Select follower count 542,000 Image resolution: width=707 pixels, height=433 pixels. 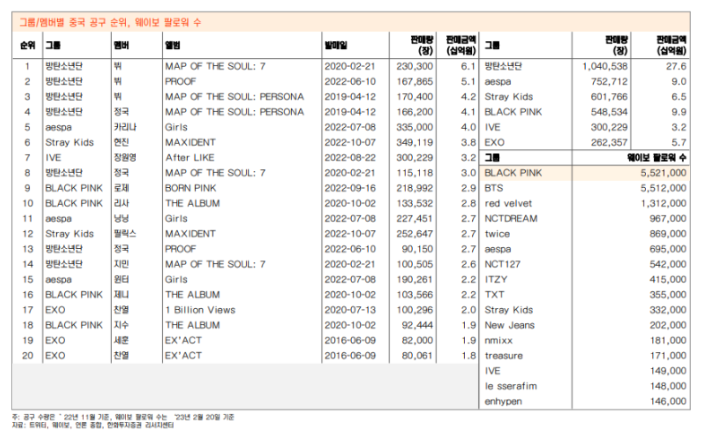[668, 264]
